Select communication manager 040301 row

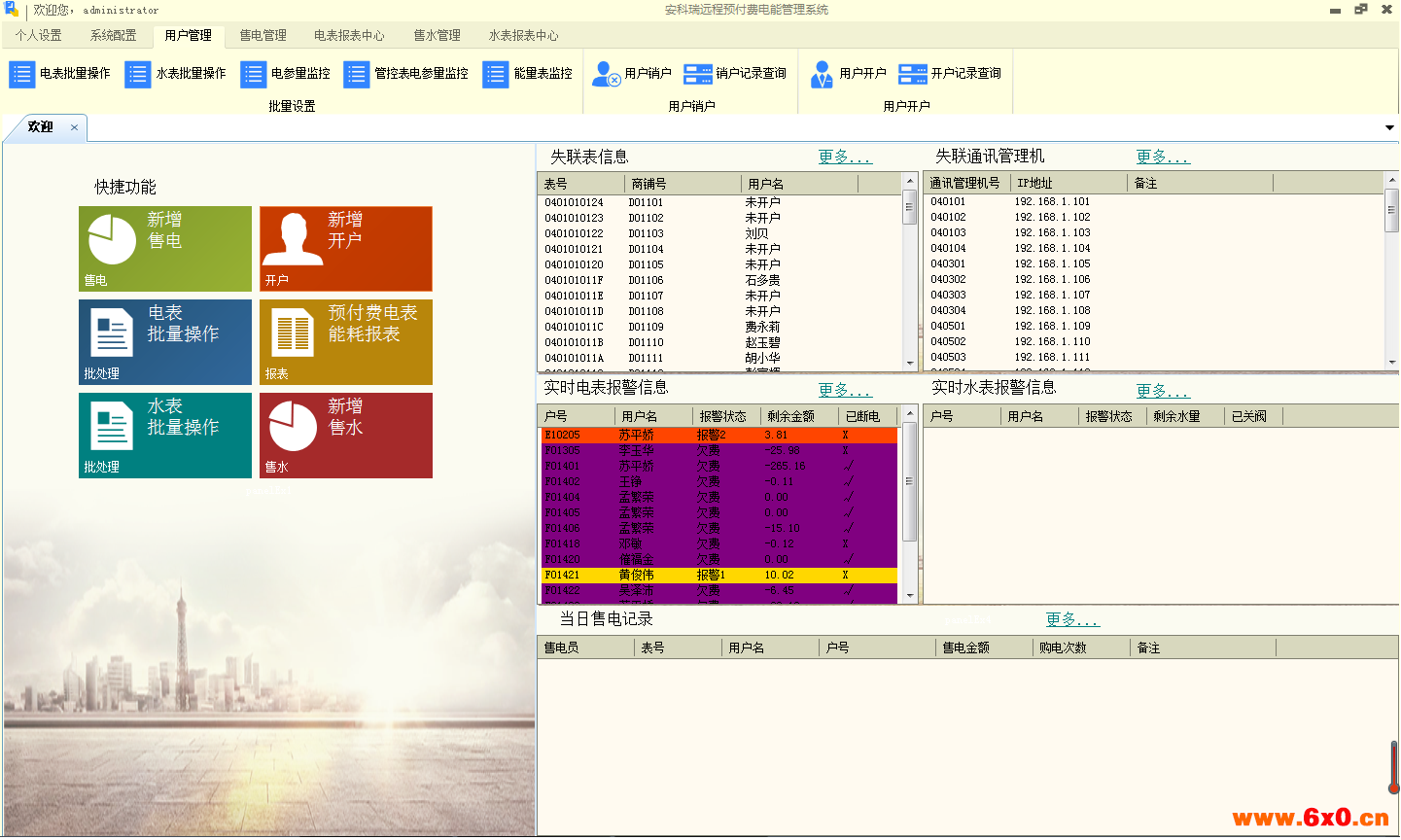(x=1153, y=263)
